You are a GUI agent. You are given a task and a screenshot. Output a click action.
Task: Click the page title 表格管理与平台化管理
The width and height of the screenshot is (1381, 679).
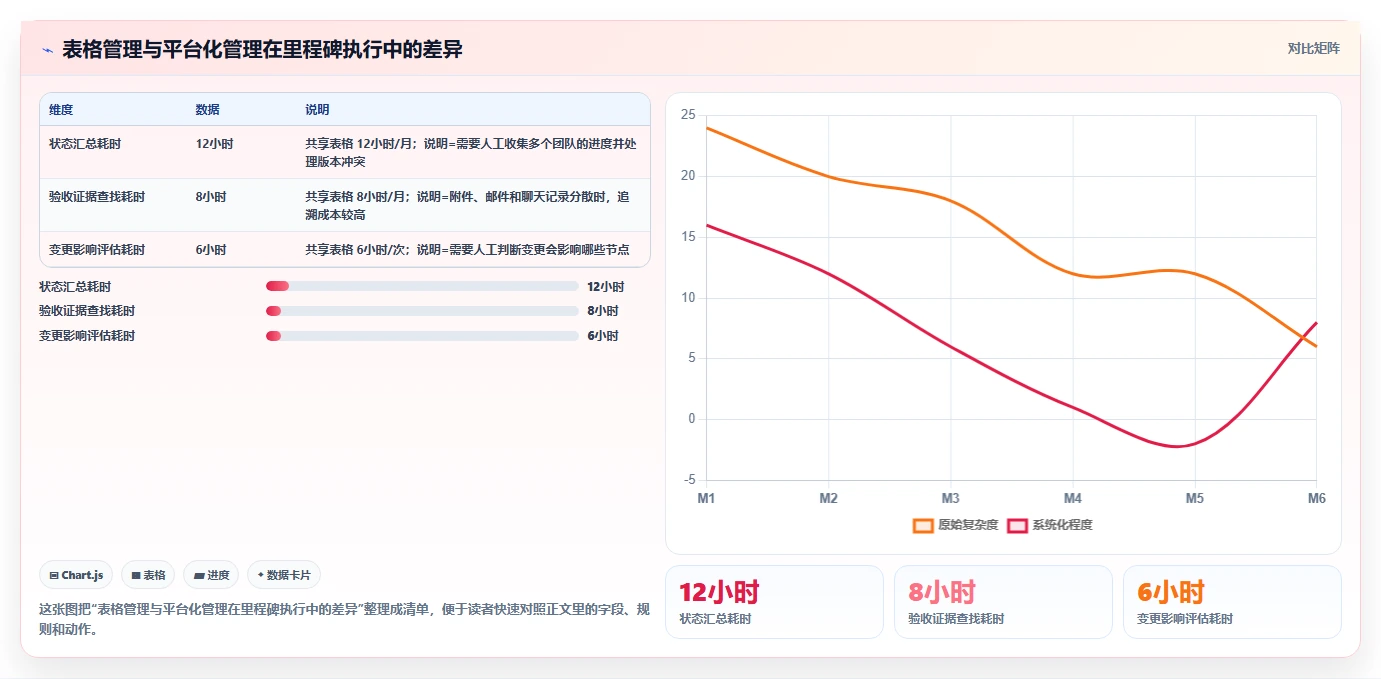(x=262, y=49)
